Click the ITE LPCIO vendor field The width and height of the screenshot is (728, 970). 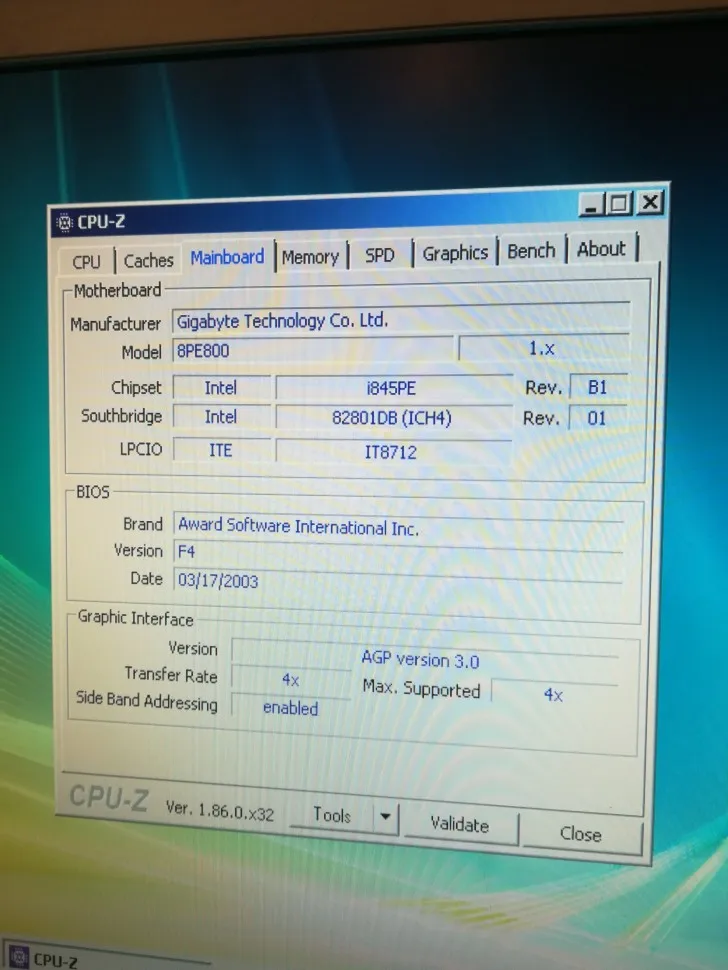tap(221, 450)
